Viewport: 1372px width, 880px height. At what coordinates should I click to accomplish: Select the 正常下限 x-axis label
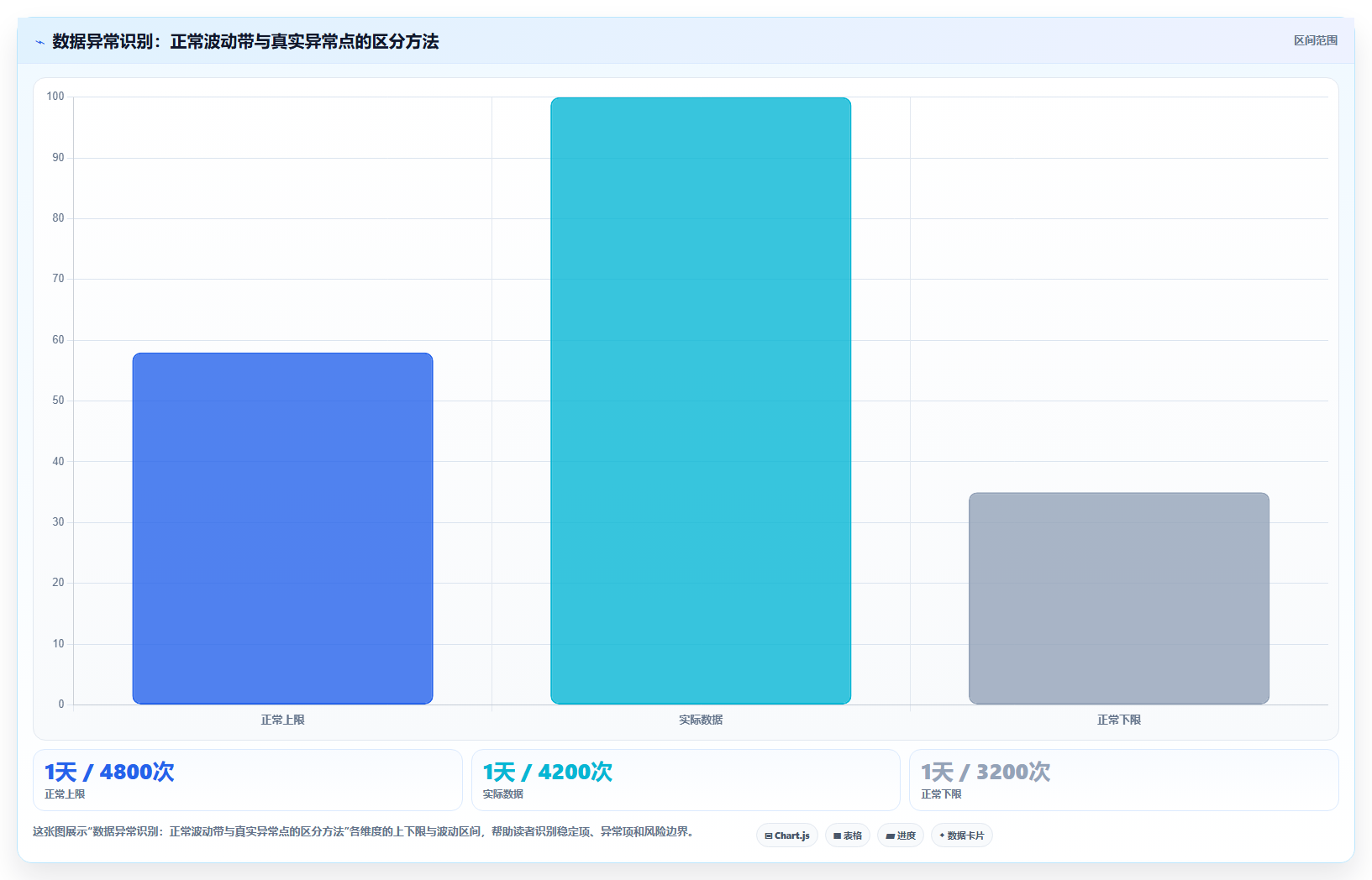1118,720
